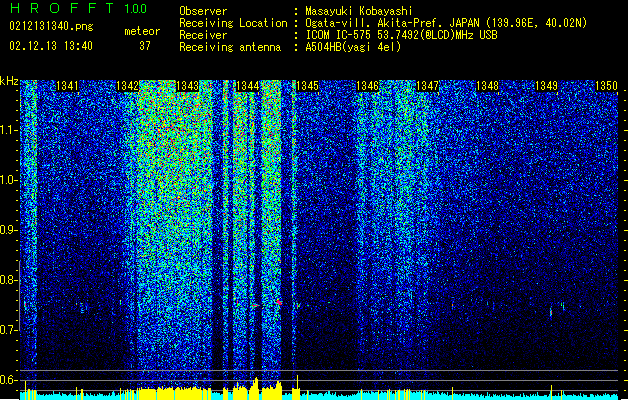Click the 1345 time marker
The width and height of the screenshot is (629, 400).
(x=307, y=86)
